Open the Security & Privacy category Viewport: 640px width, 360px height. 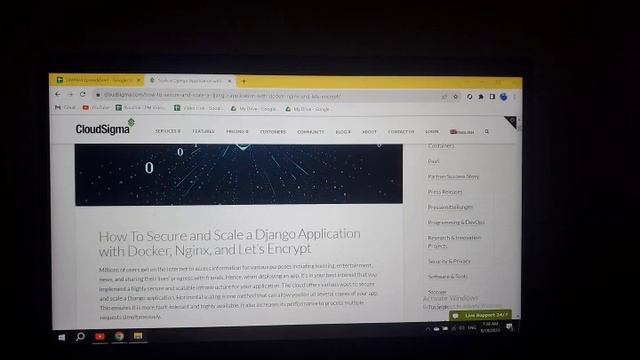coord(449,261)
